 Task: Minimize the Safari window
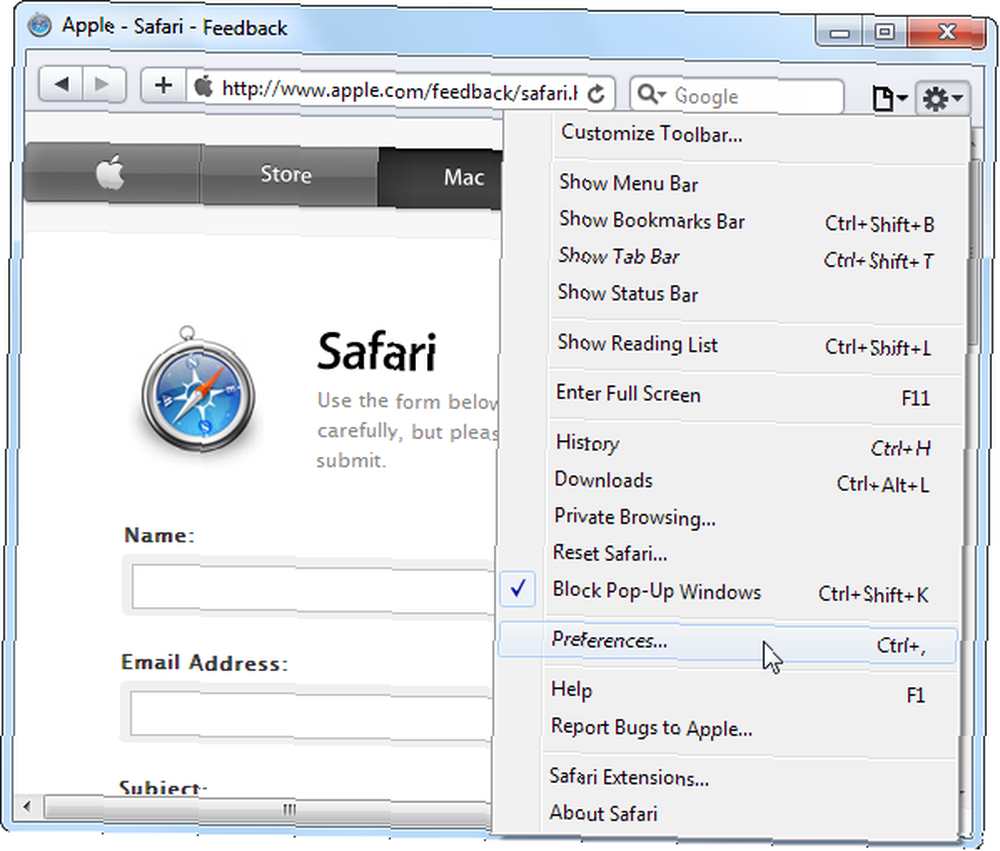pos(839,31)
